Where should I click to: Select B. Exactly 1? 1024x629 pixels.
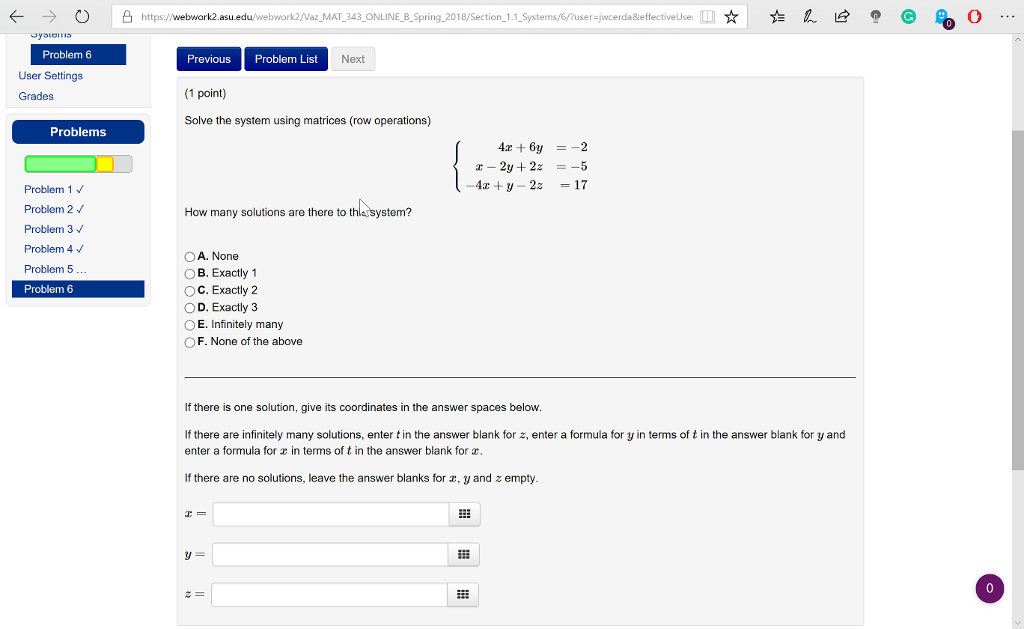pos(189,273)
